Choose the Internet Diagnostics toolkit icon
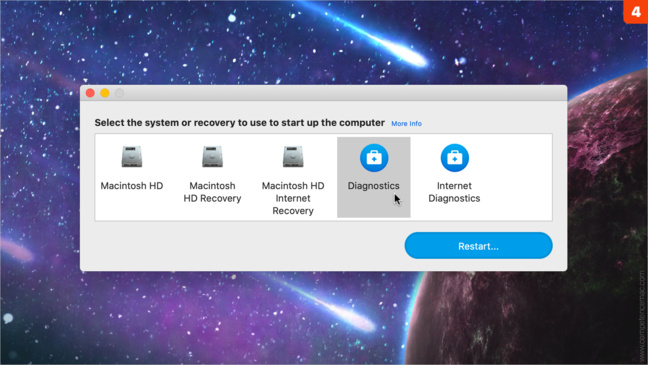Screen dimensions: 648x365 (x=454, y=157)
